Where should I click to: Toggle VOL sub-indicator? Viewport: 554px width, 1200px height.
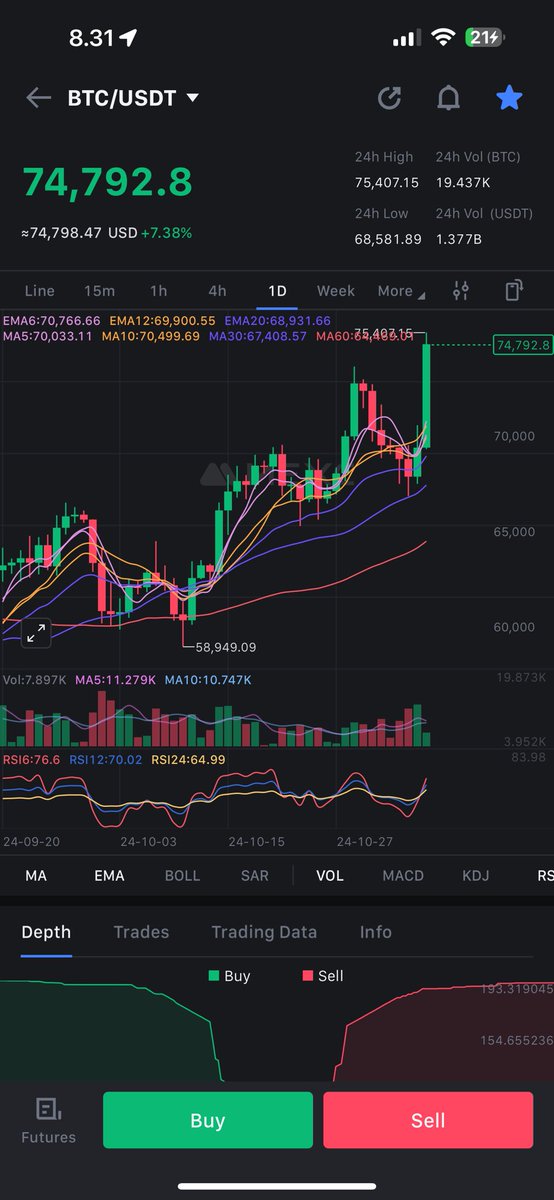(x=330, y=875)
